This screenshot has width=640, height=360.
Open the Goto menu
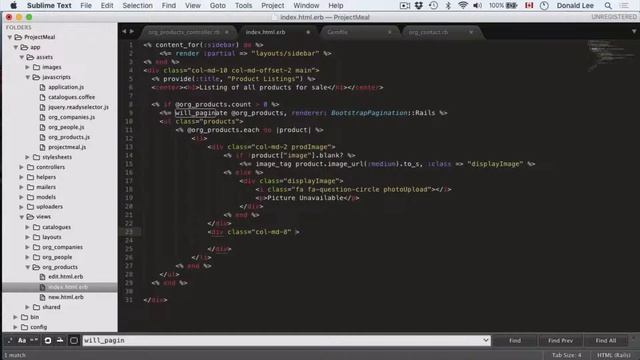pos(218,6)
